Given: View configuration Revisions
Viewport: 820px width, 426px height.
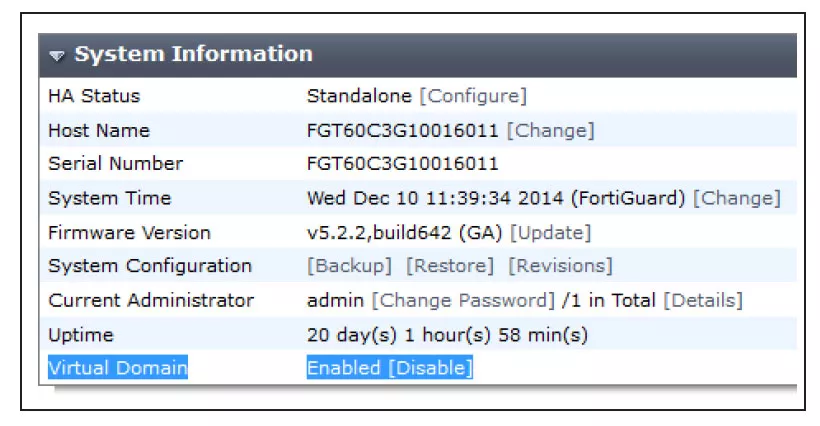Looking at the screenshot, I should click(560, 266).
